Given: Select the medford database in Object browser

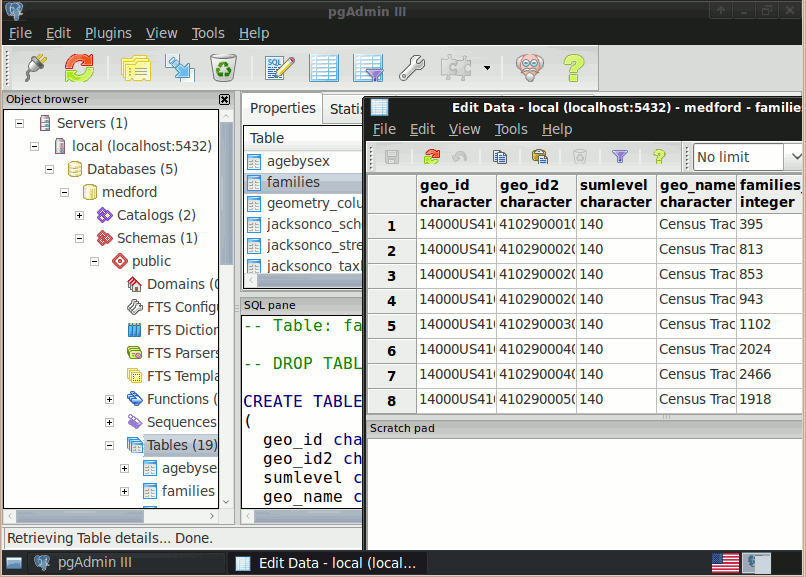Looking at the screenshot, I should (129, 192).
